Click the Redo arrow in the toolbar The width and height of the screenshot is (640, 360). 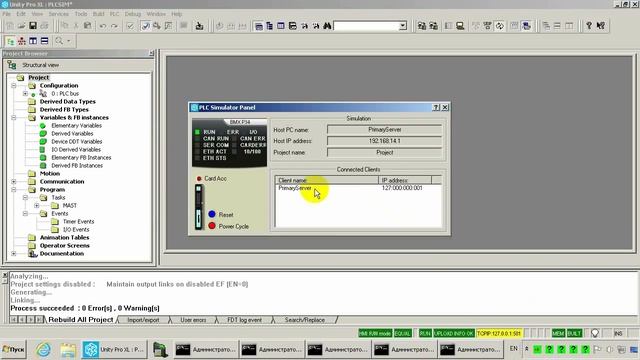pyautogui.click(x=114, y=26)
